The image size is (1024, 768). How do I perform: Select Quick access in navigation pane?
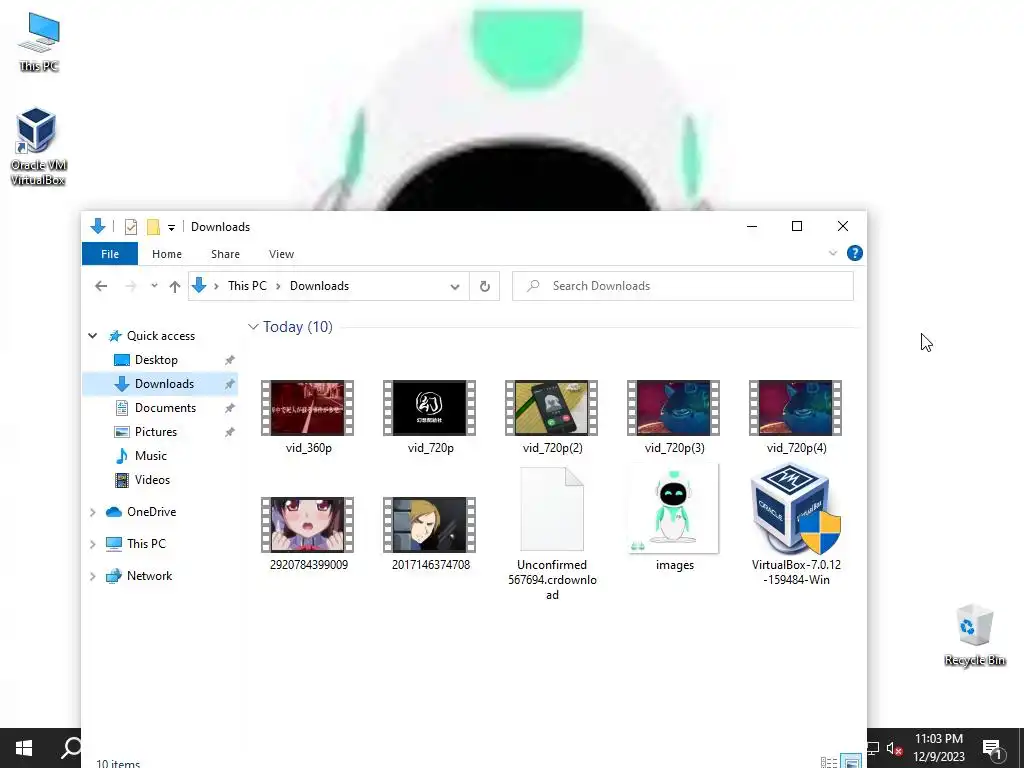tap(161, 336)
